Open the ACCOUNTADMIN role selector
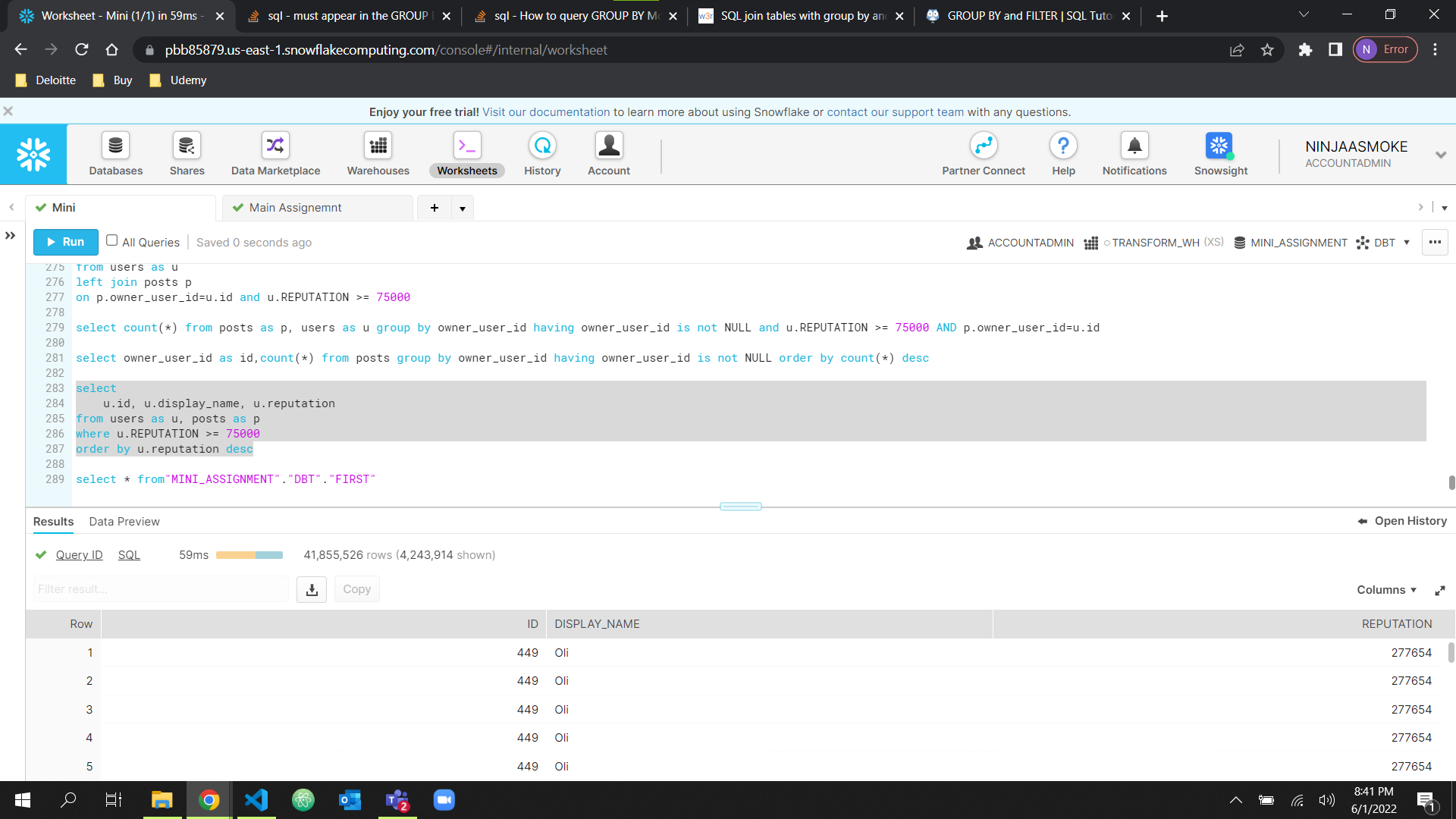 [x=1019, y=243]
